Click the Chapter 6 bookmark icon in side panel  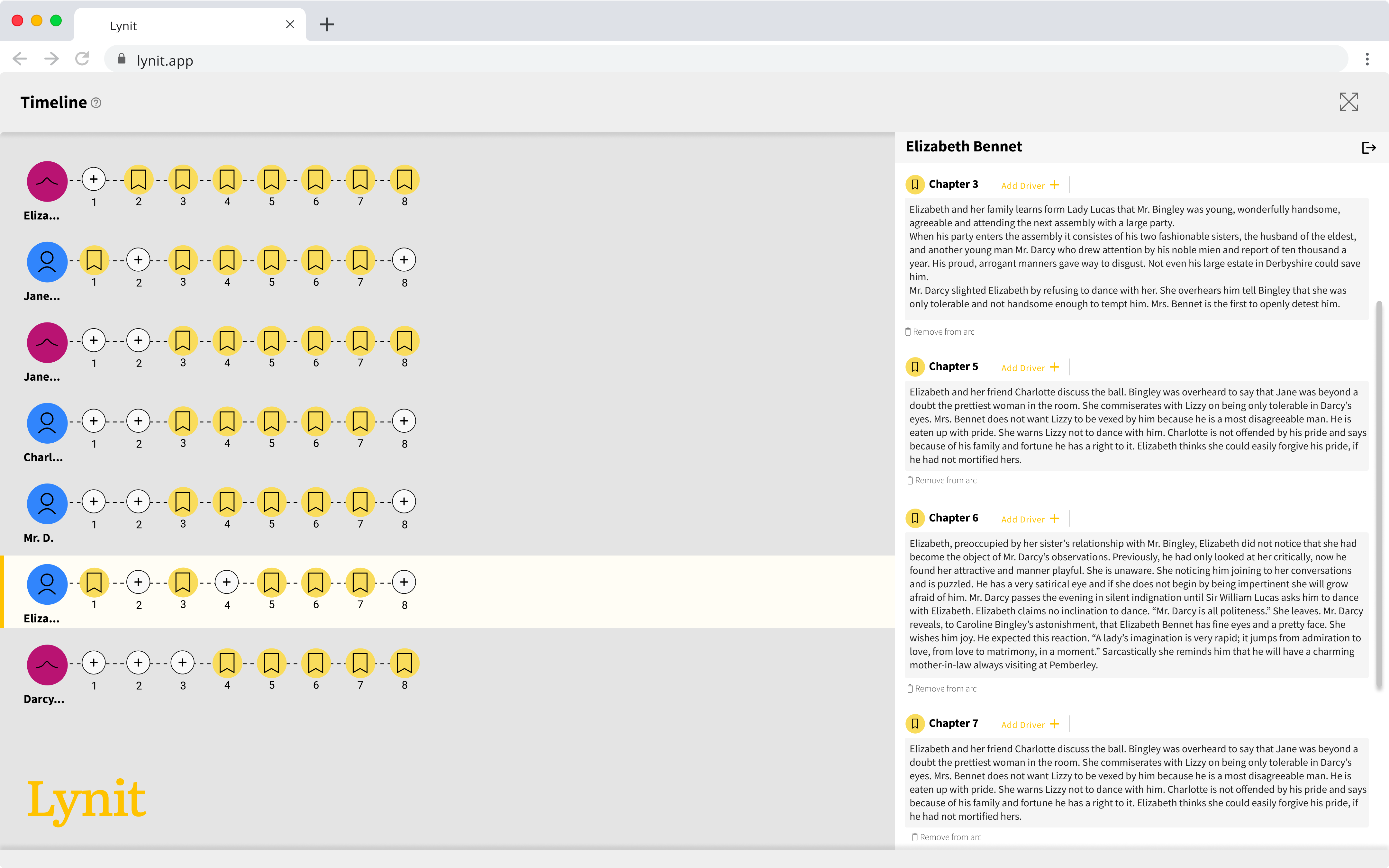click(915, 518)
